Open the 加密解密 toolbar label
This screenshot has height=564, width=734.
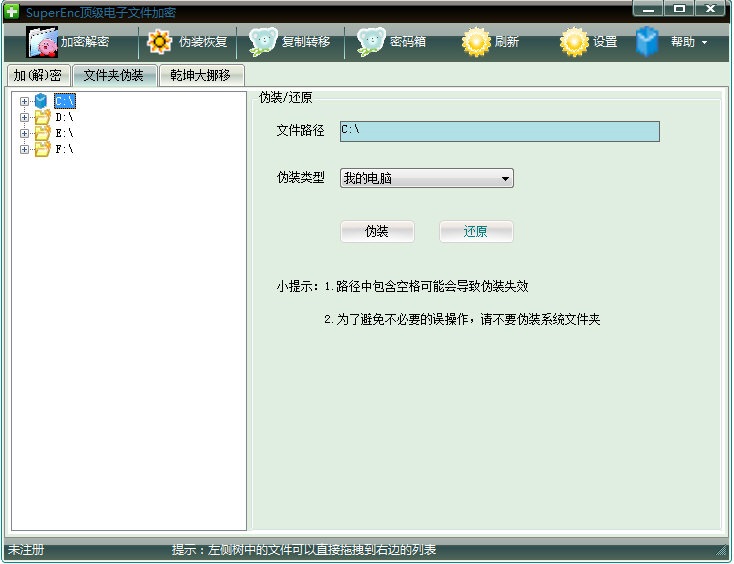coord(85,42)
